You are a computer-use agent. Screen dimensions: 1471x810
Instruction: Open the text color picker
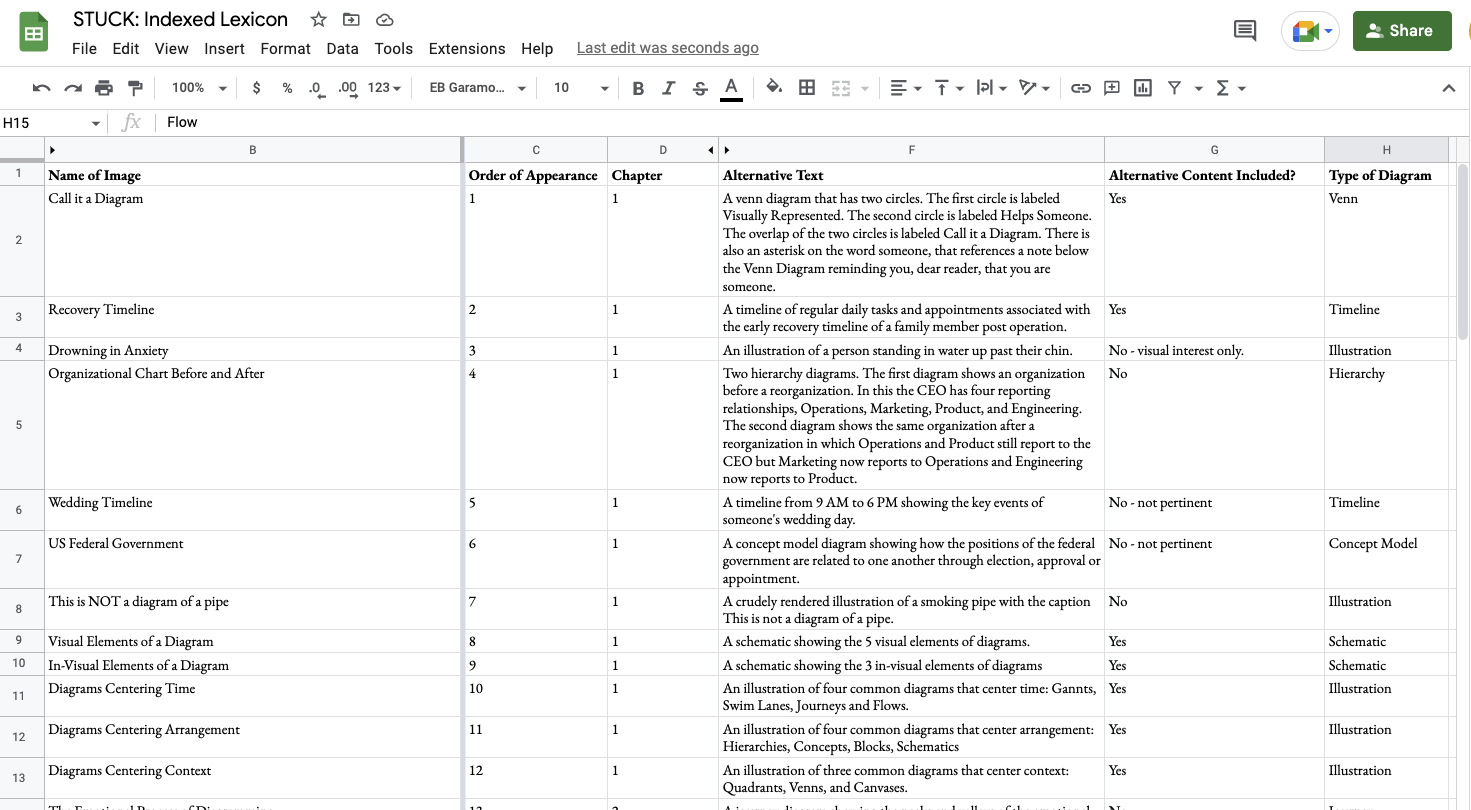731,88
